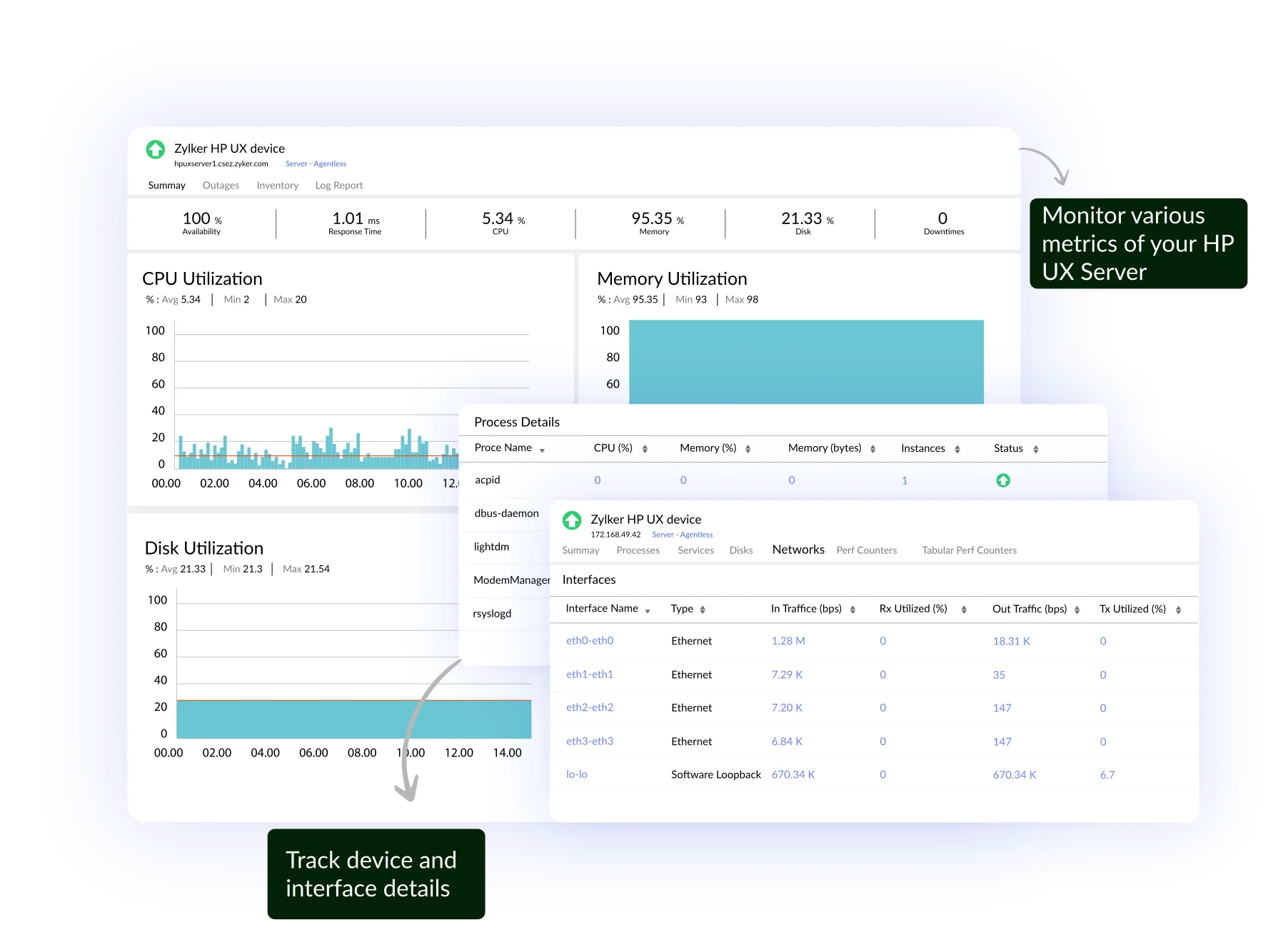The height and width of the screenshot is (950, 1288).
Task: View the Log Report tab
Action: 338,185
